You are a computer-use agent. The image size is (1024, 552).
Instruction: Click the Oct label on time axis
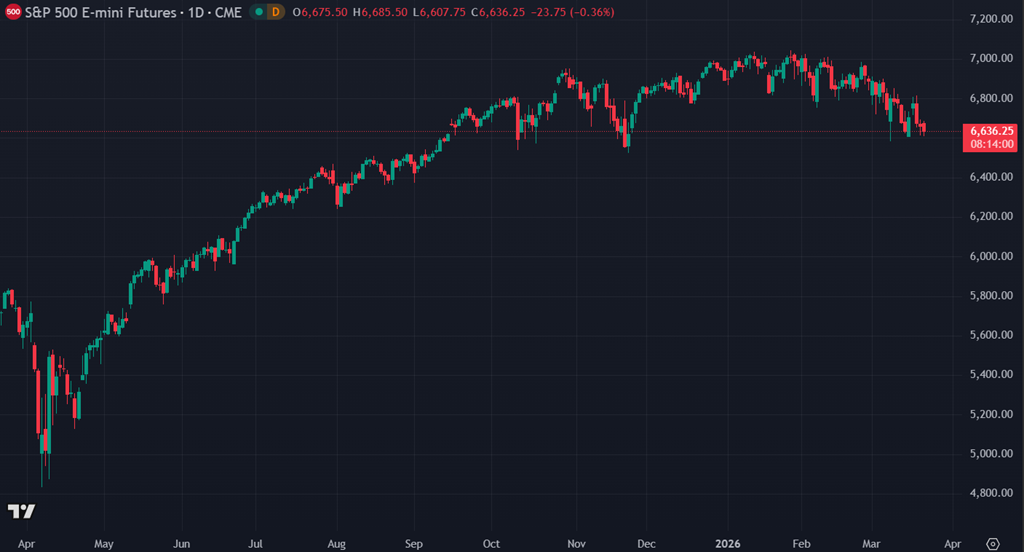(x=490, y=543)
